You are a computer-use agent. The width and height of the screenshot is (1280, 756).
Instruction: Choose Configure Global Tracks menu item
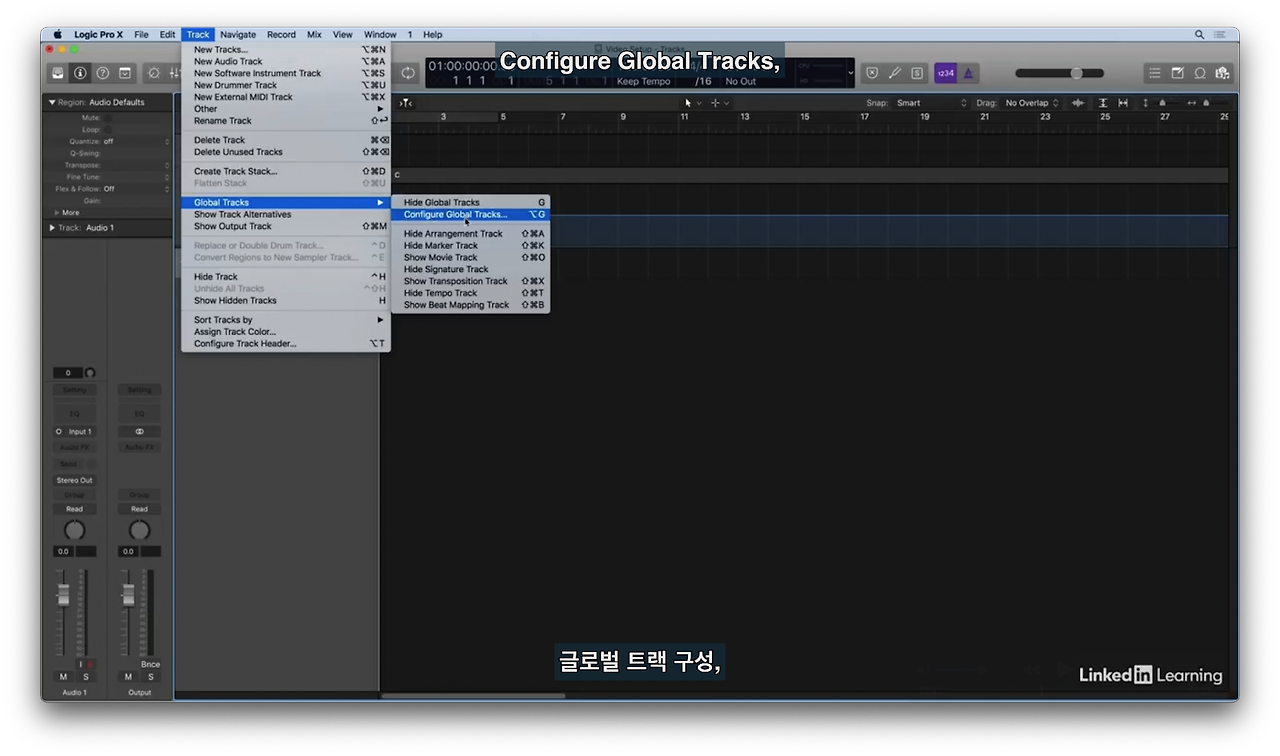coord(470,214)
